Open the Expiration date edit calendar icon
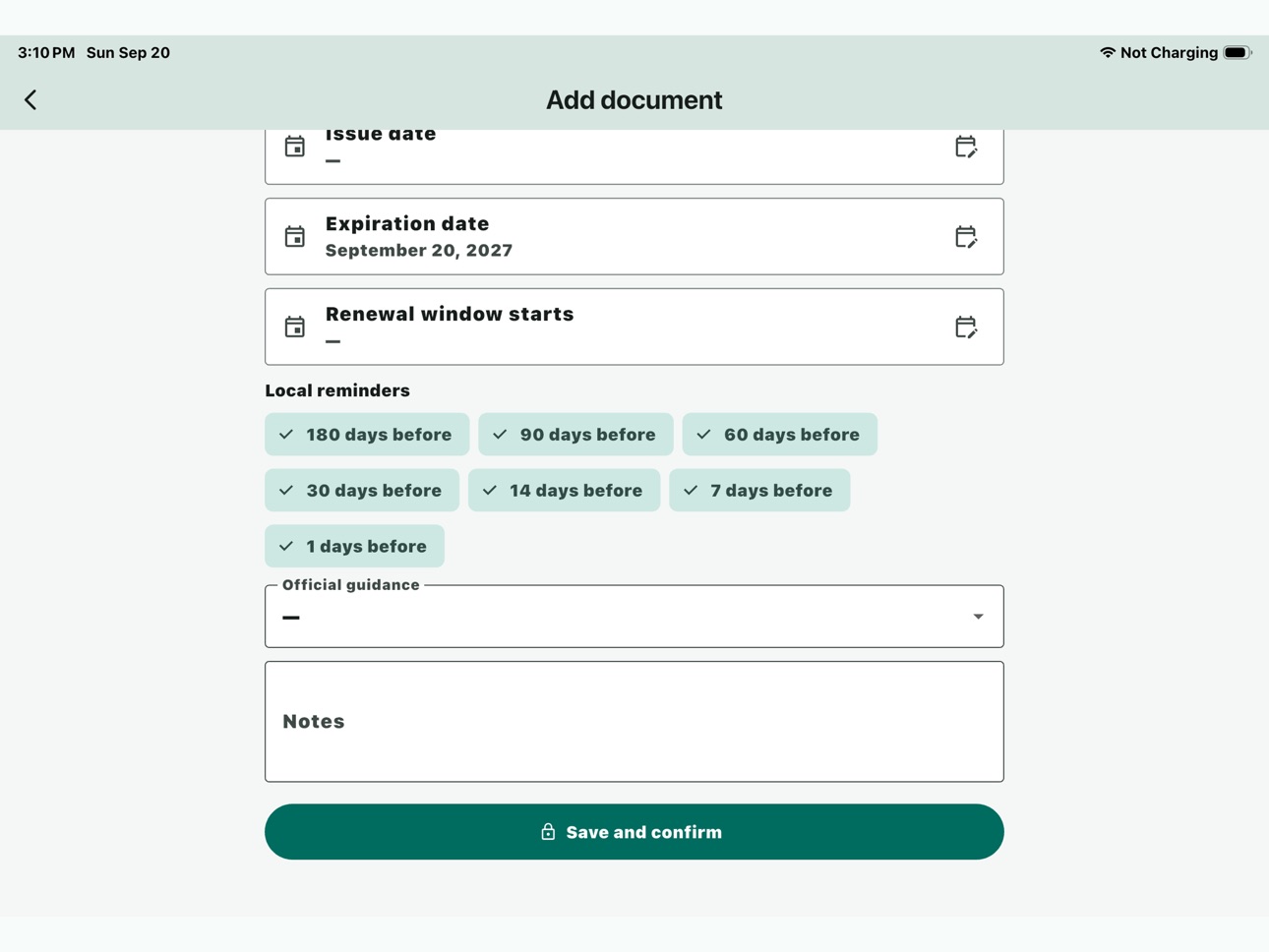 click(x=966, y=237)
